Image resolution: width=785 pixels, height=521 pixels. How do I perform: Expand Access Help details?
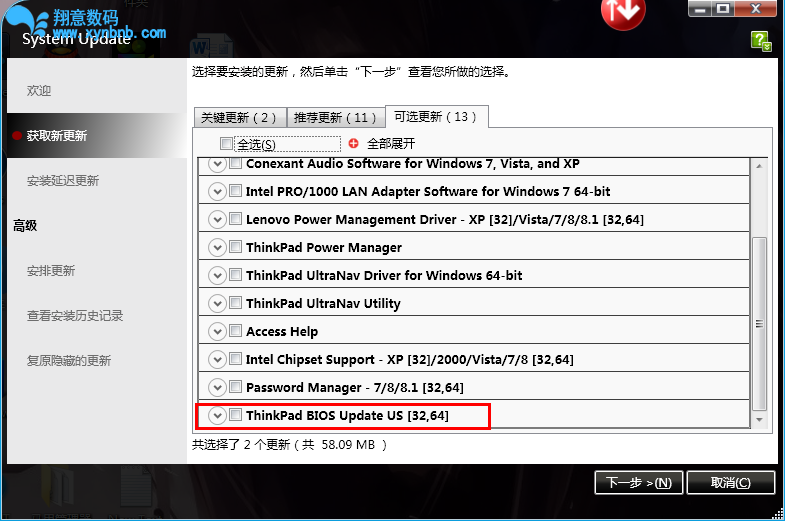pos(217,332)
